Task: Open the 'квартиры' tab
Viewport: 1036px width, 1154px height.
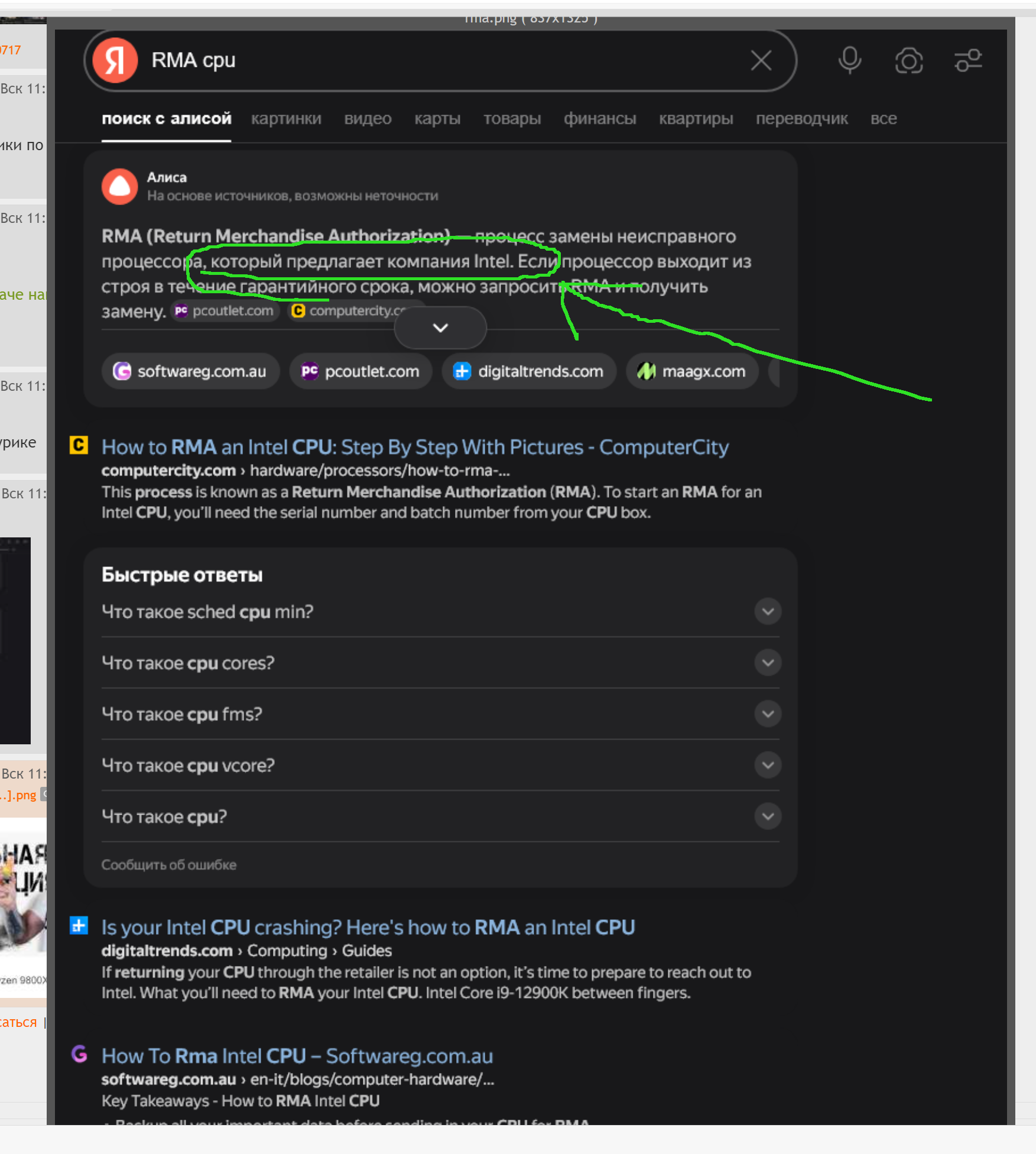Action: point(696,119)
